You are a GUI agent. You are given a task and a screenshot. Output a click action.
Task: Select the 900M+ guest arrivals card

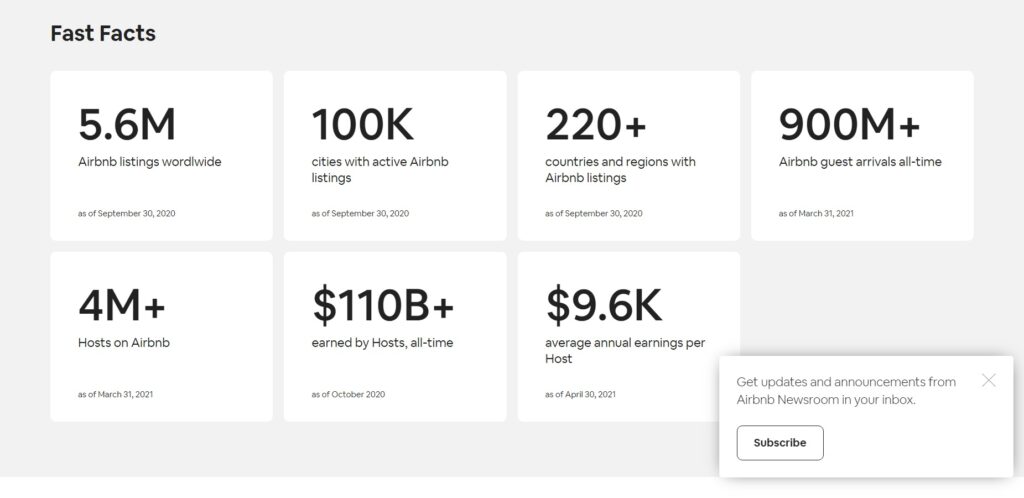coord(862,156)
